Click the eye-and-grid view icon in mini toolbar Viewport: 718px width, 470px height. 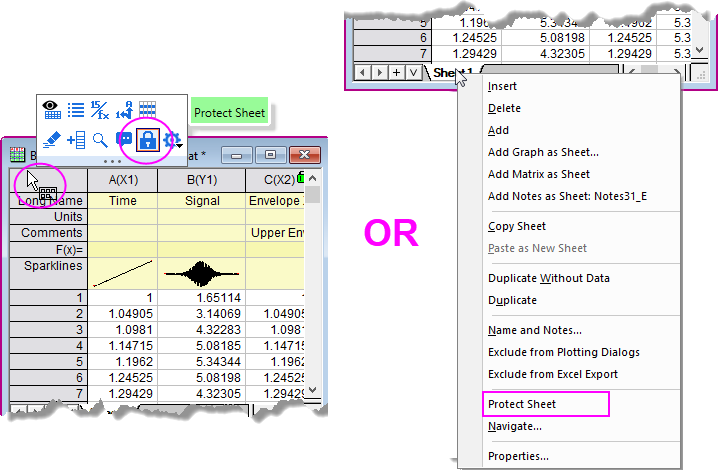(x=52, y=109)
